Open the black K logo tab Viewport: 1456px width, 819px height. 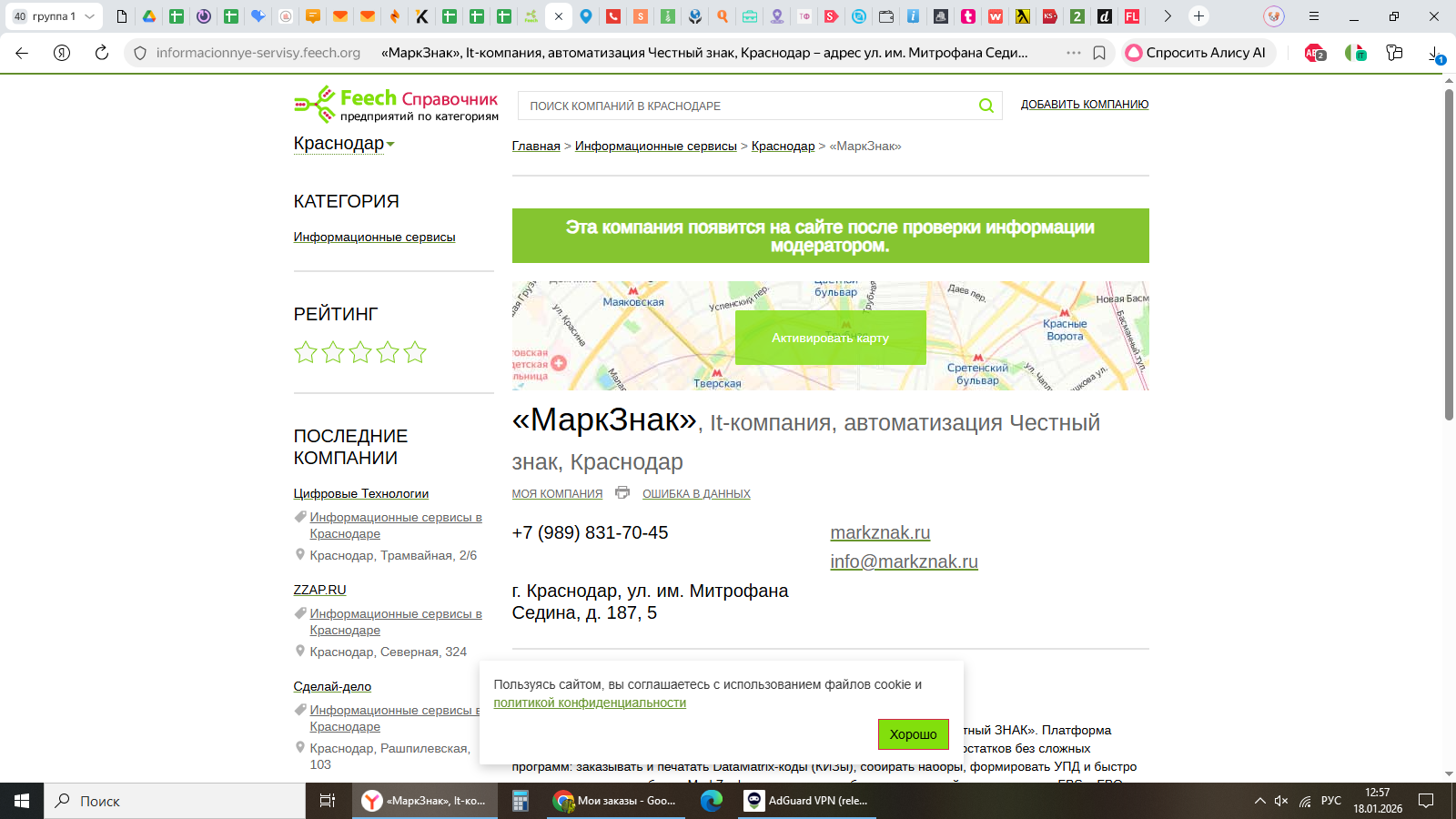[x=422, y=16]
